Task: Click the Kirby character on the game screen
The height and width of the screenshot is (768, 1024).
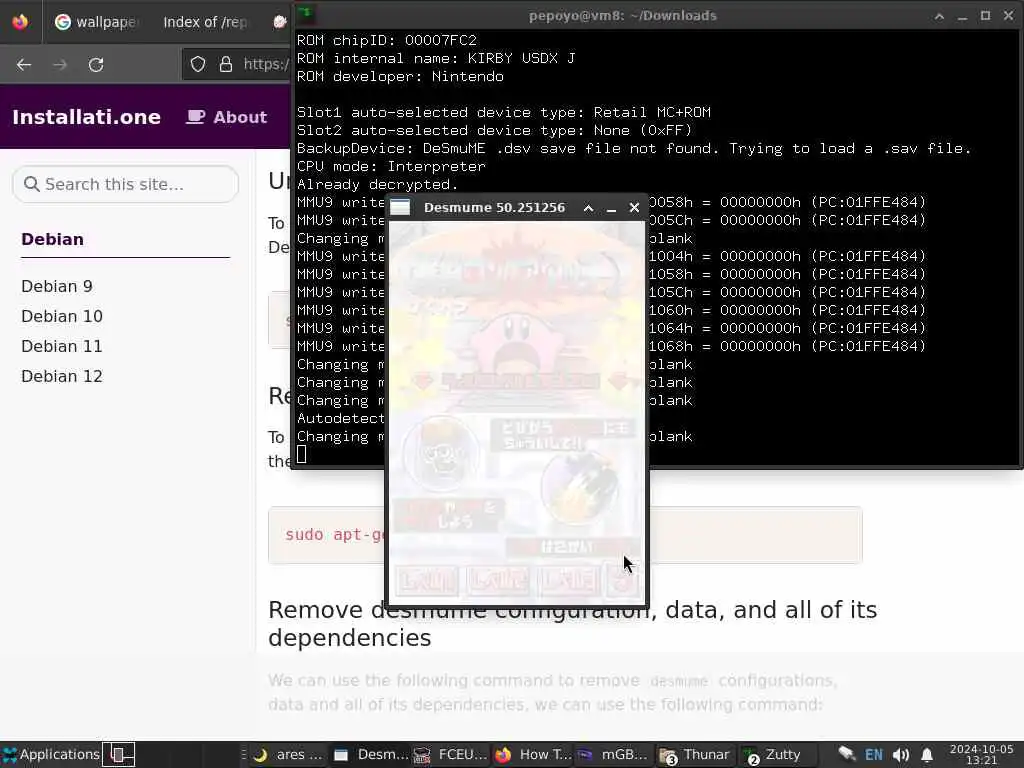Action: coord(515,341)
